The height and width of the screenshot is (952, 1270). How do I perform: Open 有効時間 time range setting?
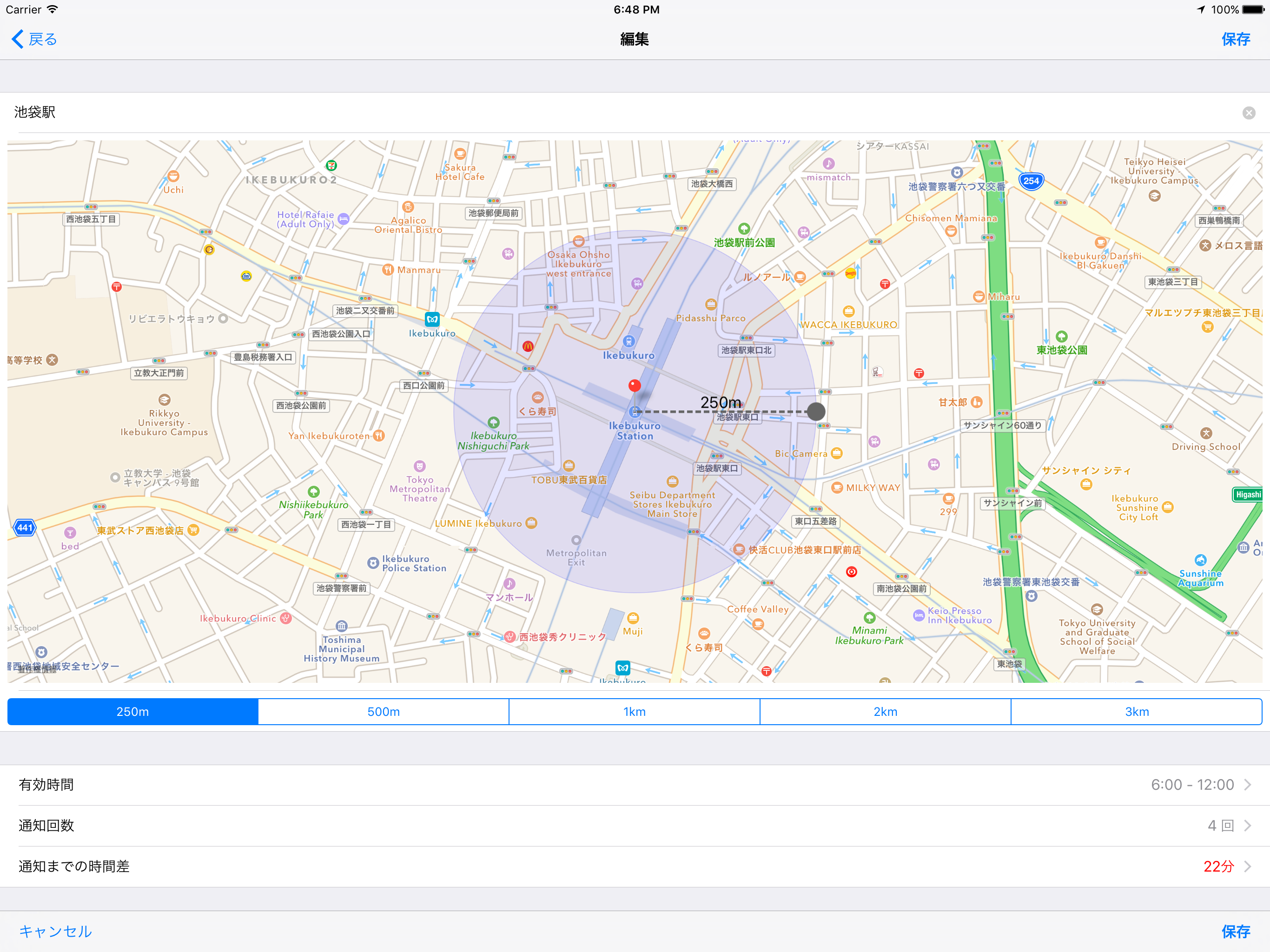635,784
